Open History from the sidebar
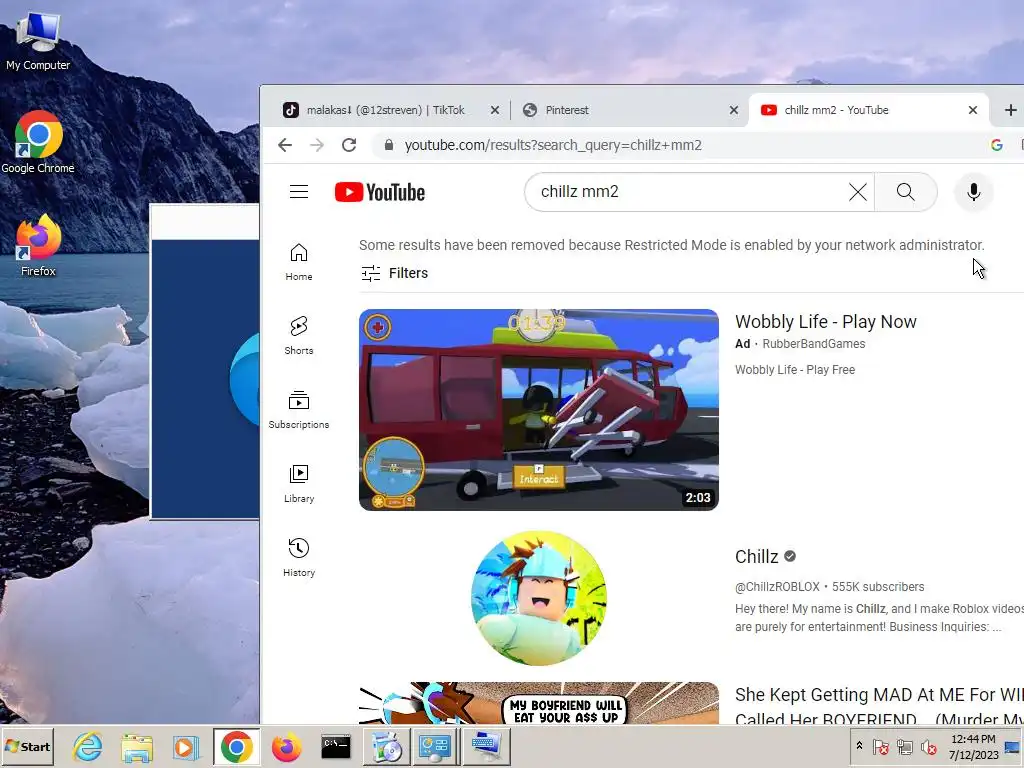 pyautogui.click(x=298, y=557)
